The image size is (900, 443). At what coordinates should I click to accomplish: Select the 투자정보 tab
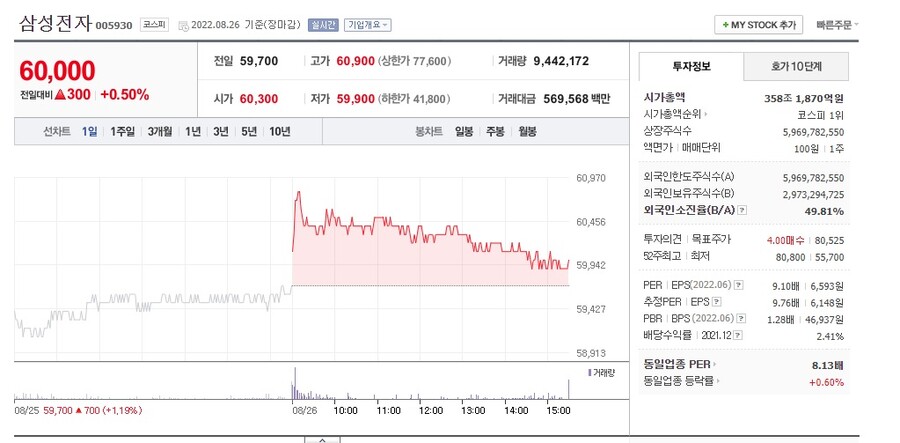[x=691, y=67]
